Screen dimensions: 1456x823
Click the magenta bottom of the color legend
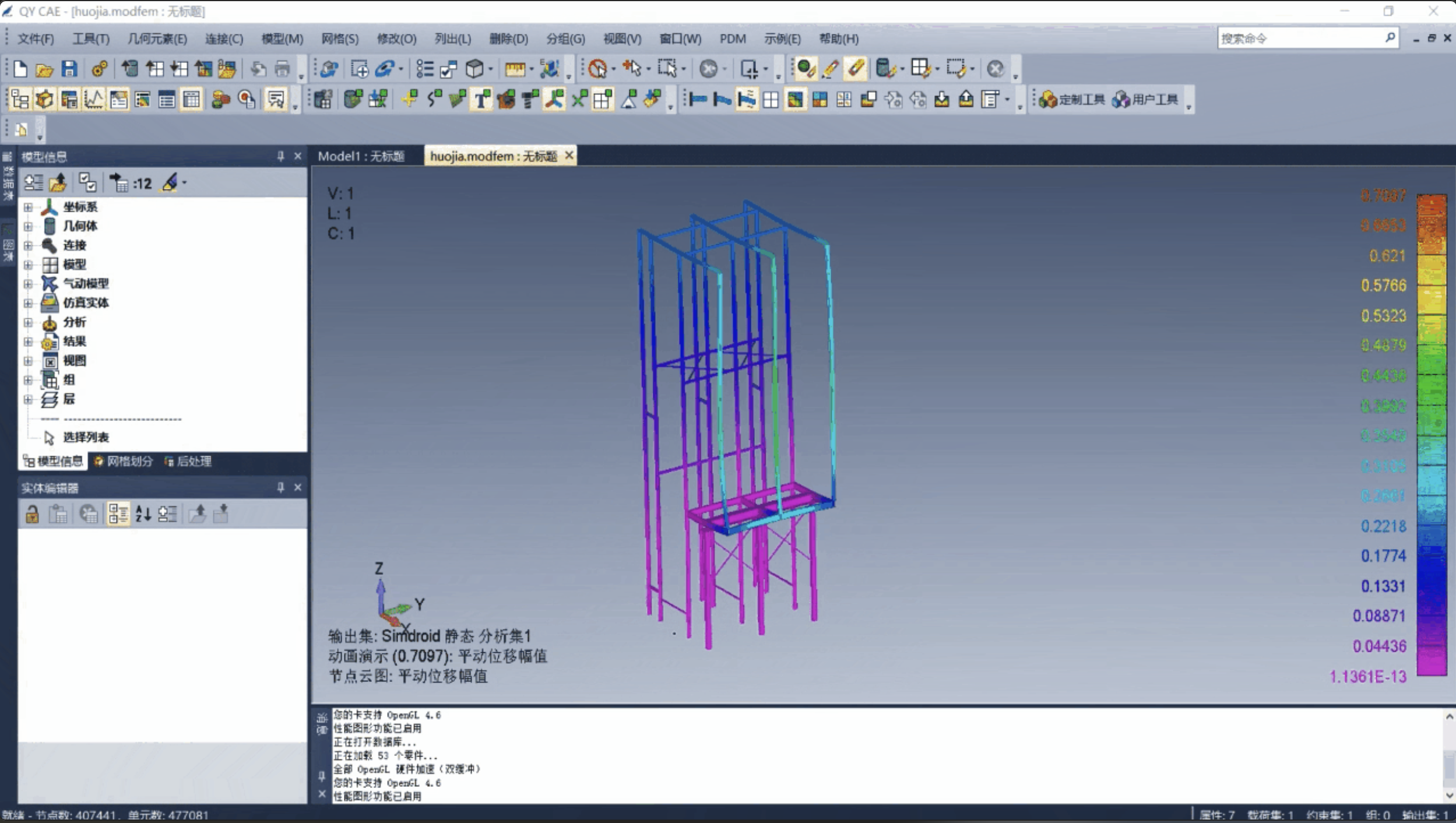[x=1432, y=662]
